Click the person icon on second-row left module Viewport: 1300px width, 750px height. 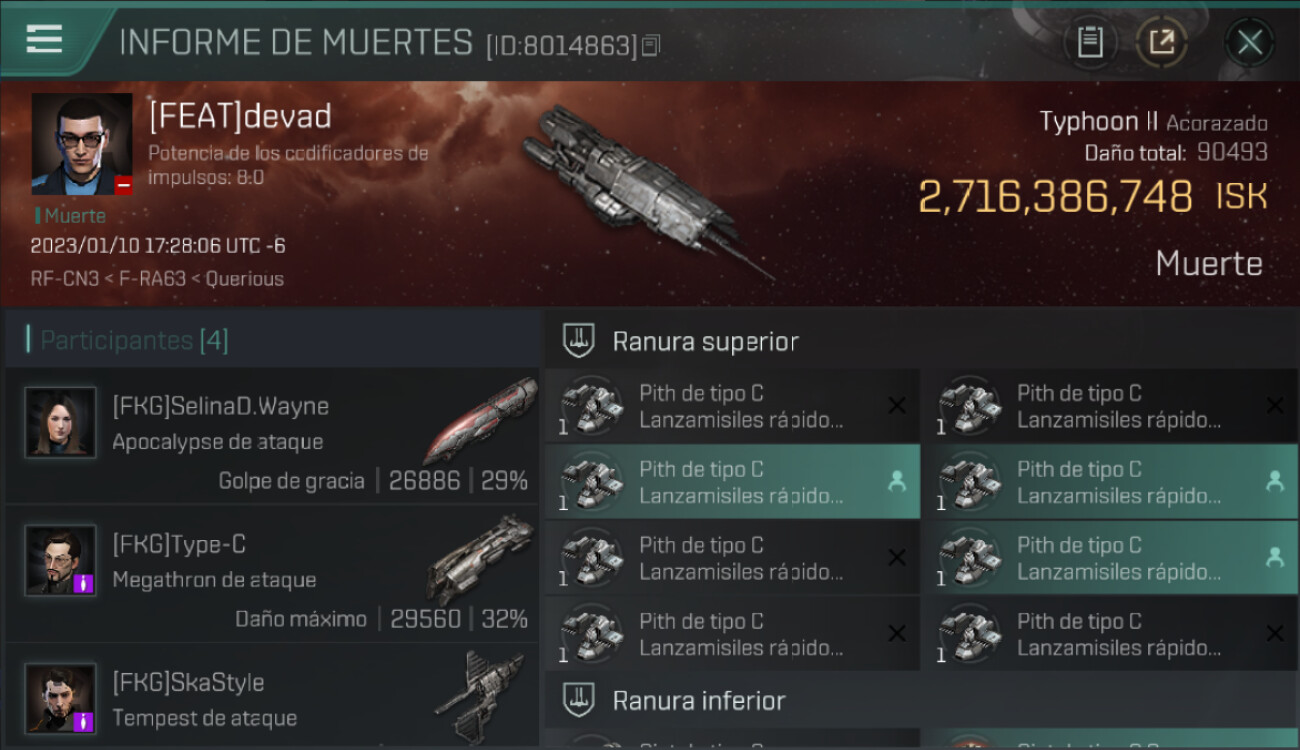tap(897, 481)
